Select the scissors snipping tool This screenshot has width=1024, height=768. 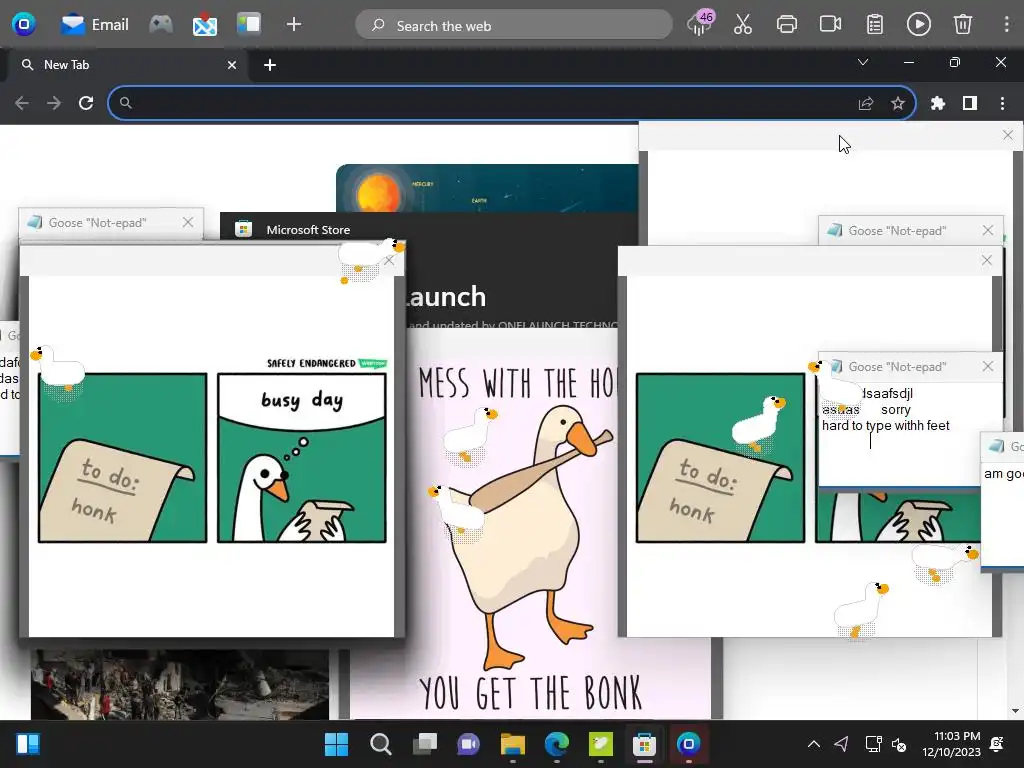click(743, 25)
